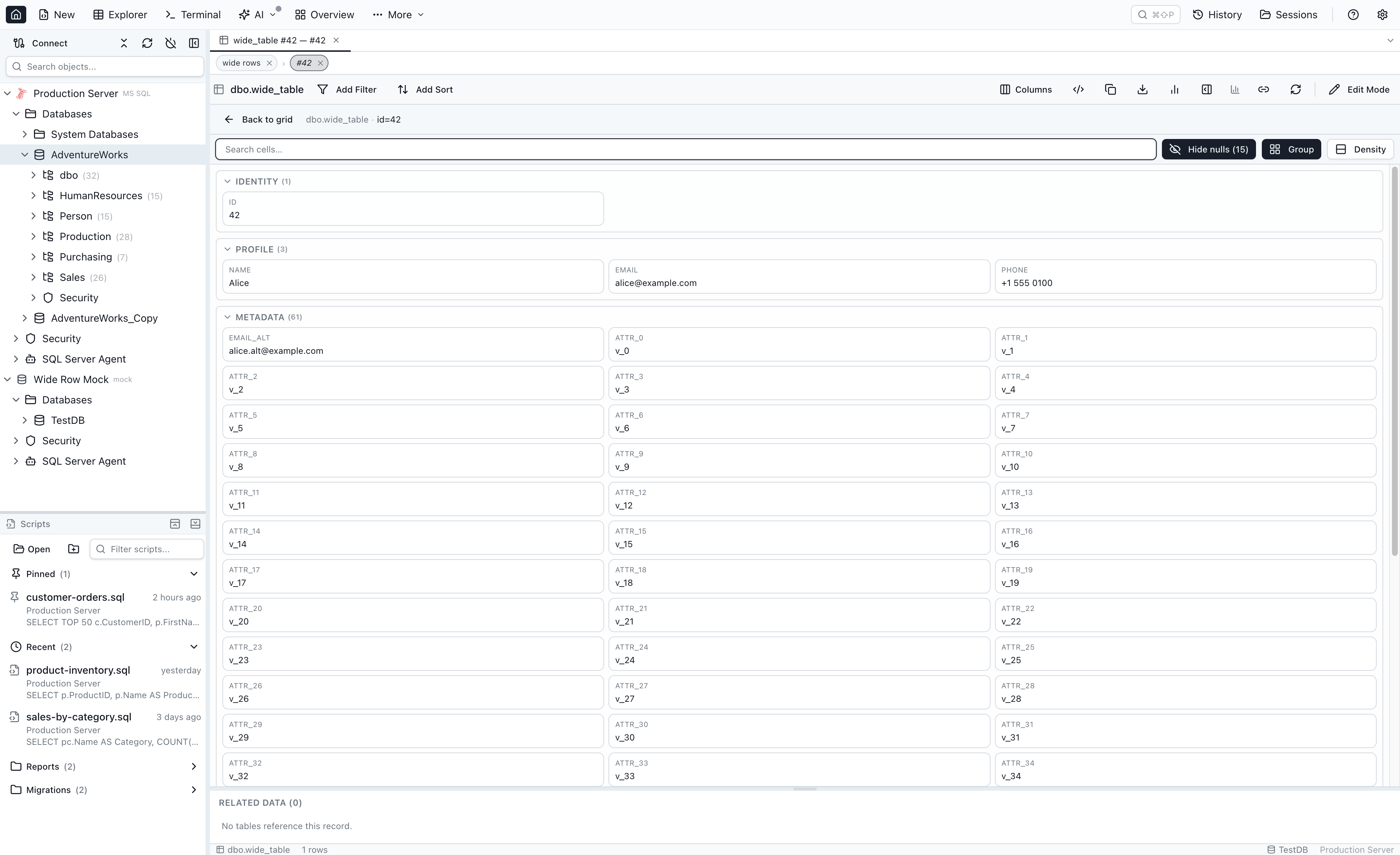Switch to Explorer
This screenshot has width=1400, height=855.
click(x=120, y=14)
